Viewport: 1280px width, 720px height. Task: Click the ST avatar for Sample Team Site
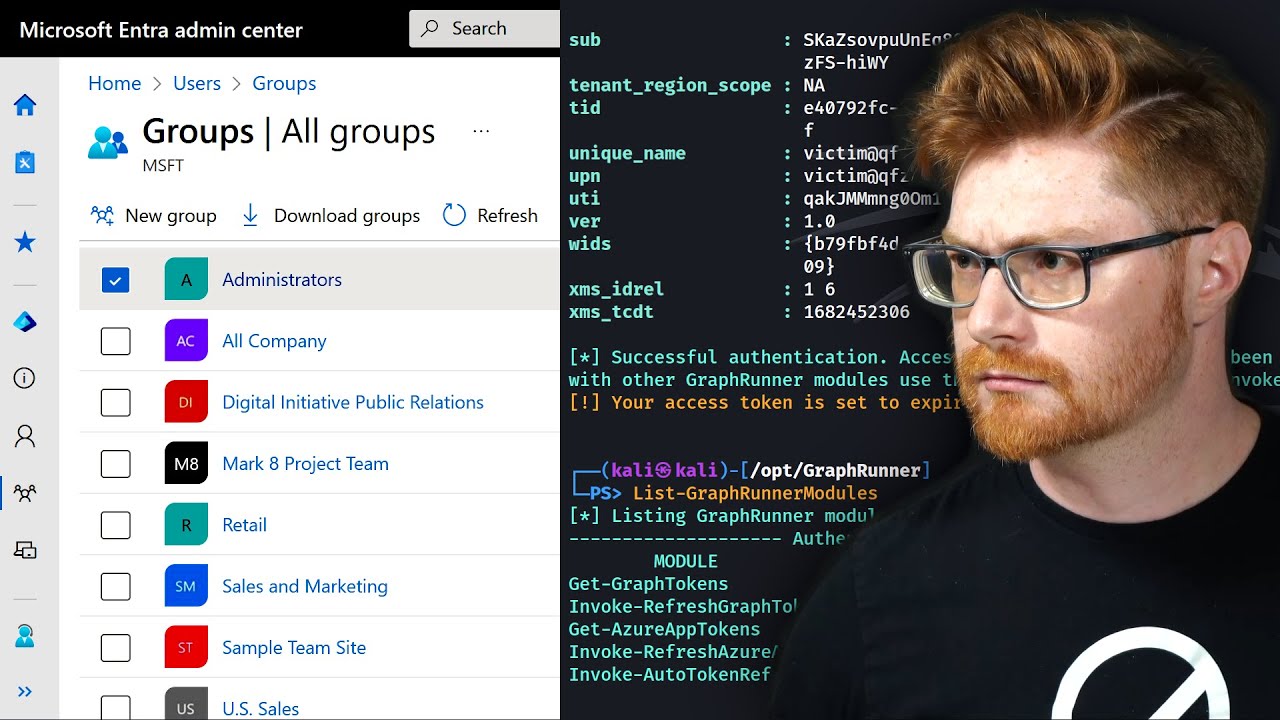click(x=186, y=648)
